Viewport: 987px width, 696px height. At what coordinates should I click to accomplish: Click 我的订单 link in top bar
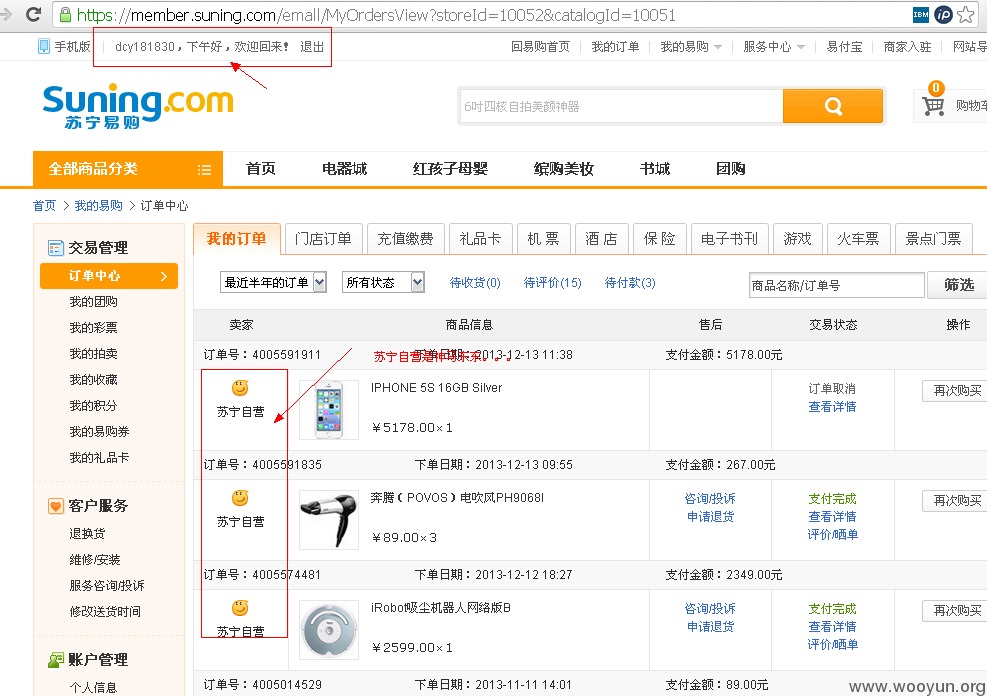point(615,47)
